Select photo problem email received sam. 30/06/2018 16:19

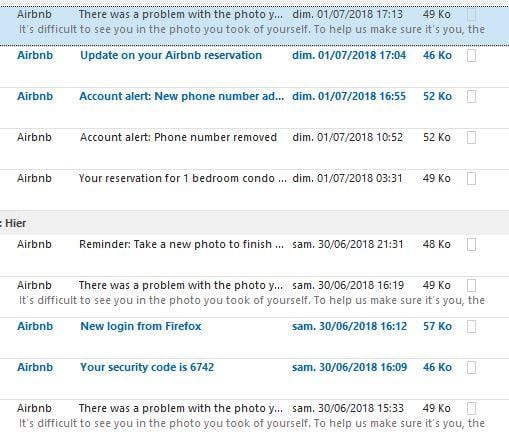(254, 296)
